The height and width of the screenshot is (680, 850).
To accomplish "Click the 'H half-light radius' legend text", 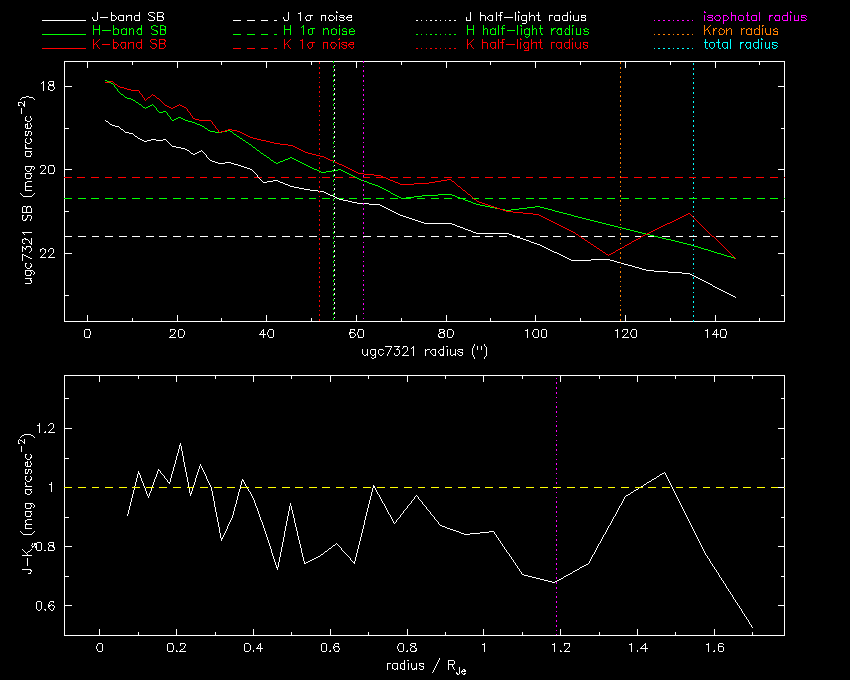I will pyautogui.click(x=527, y=31).
